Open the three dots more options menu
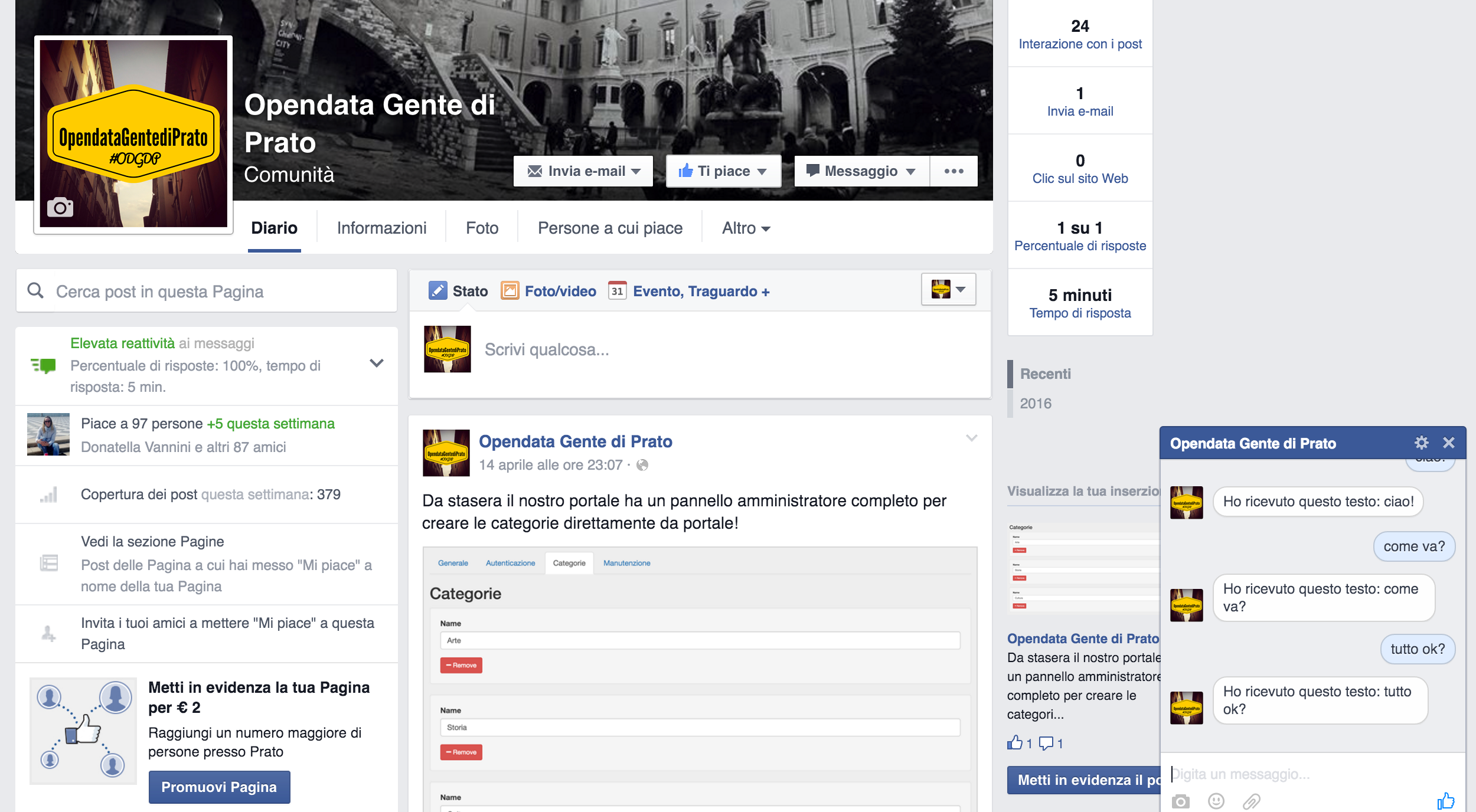The height and width of the screenshot is (812, 1476). tap(953, 171)
